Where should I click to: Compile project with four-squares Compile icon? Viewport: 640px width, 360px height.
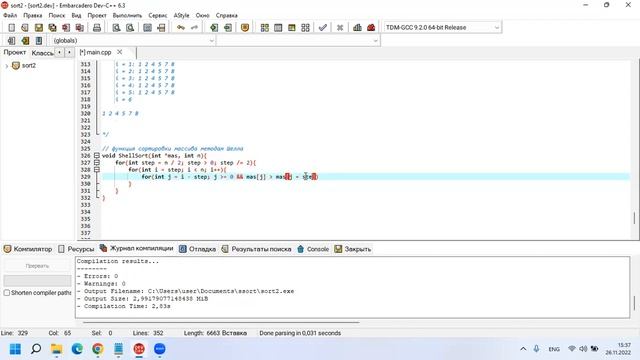click(x=264, y=27)
